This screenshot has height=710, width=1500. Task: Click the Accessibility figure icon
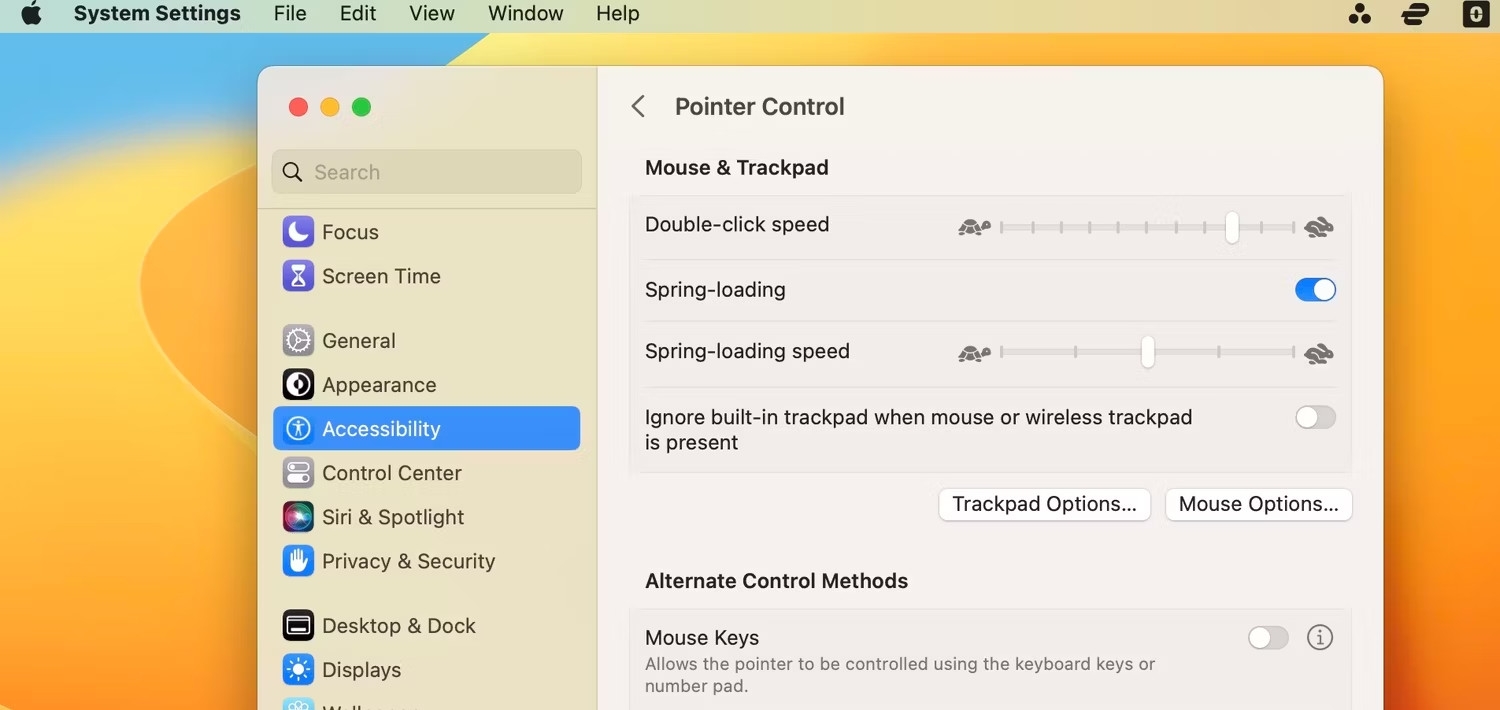point(298,429)
